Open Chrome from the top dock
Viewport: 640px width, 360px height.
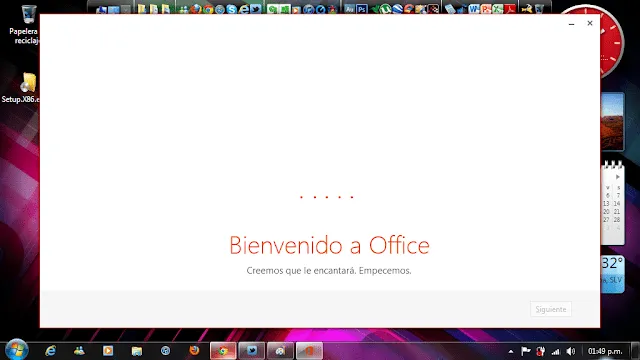(x=208, y=9)
